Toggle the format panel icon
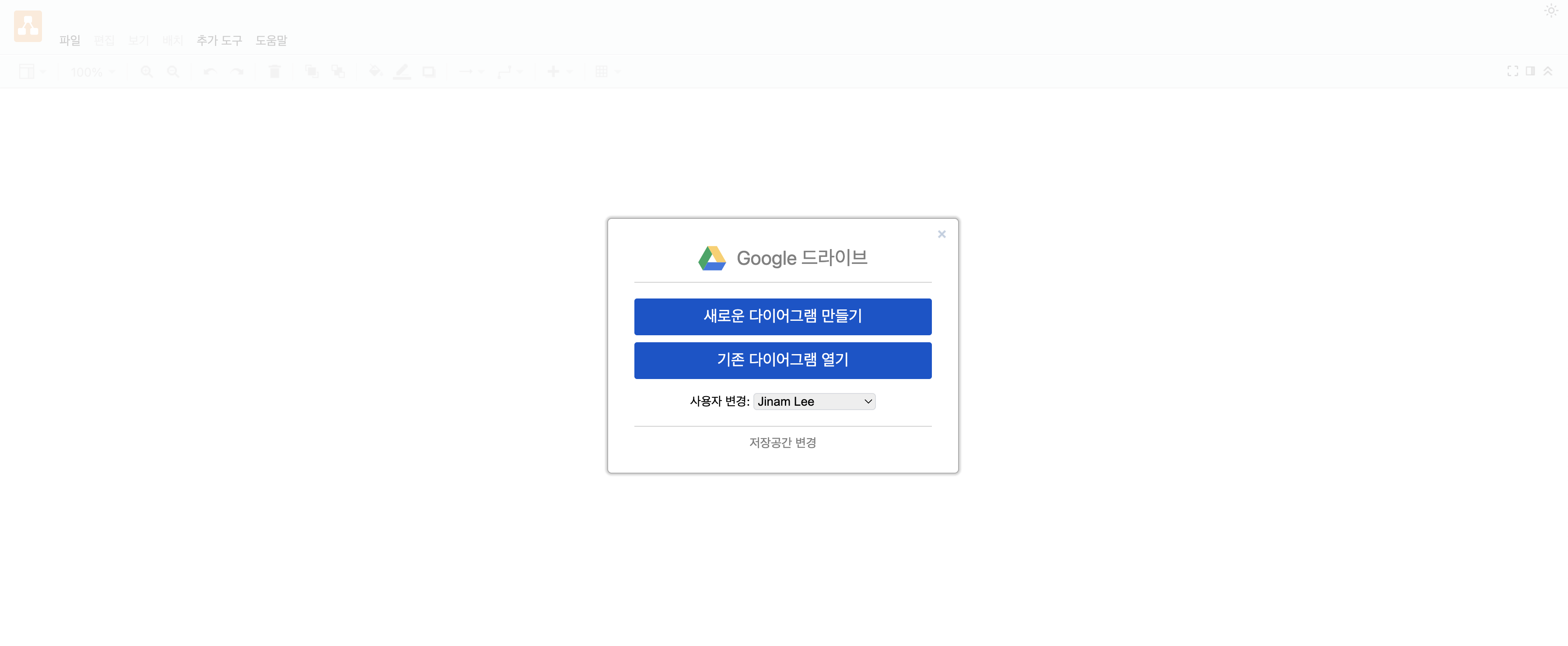Screen dimensions: 1568x646 (1530, 71)
